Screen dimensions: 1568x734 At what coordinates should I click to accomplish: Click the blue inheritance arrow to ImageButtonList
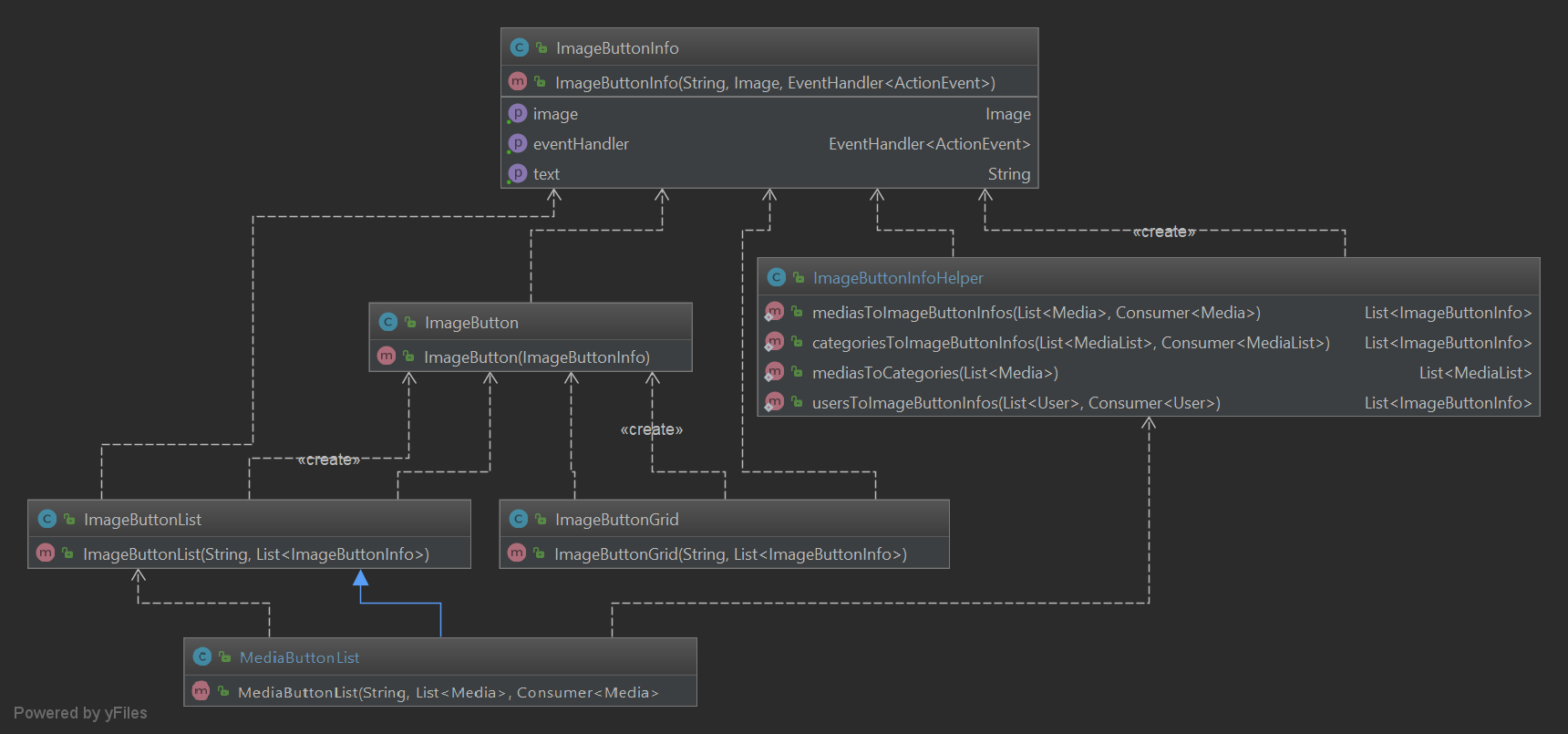click(361, 578)
